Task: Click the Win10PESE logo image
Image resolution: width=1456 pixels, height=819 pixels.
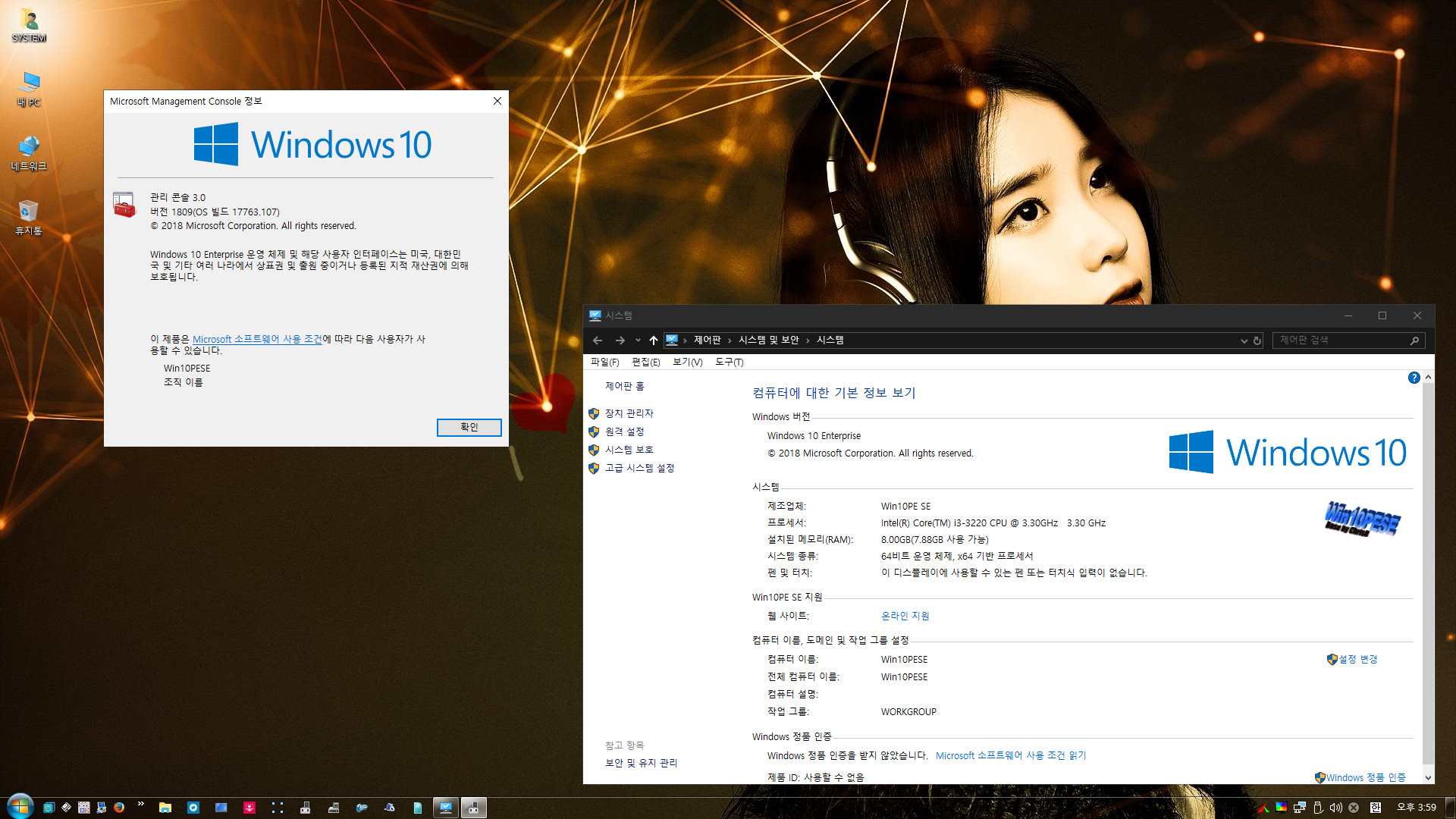Action: (1362, 519)
